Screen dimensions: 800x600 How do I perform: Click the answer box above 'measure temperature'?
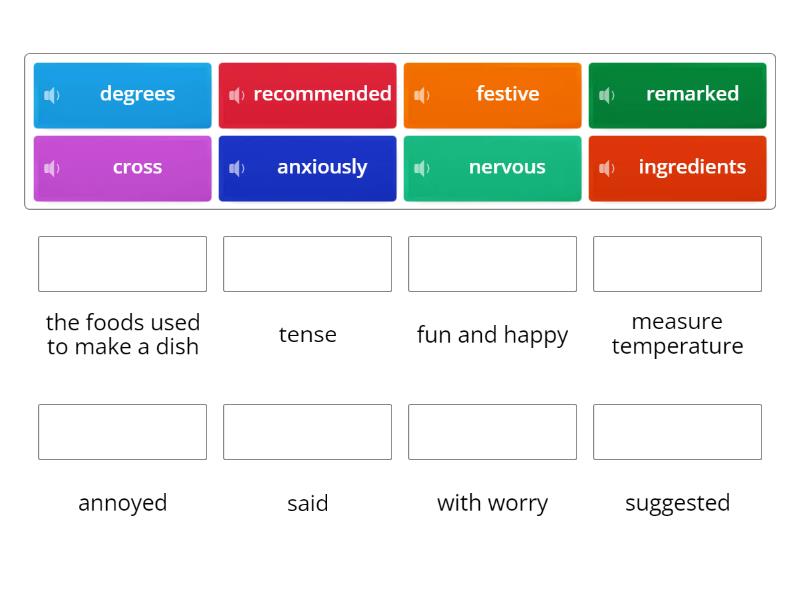coord(677,264)
